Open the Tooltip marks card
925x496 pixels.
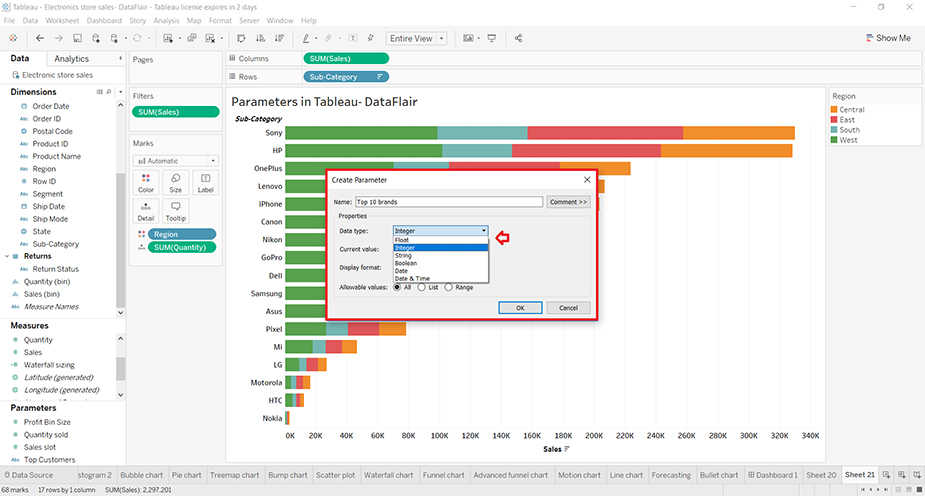point(175,211)
